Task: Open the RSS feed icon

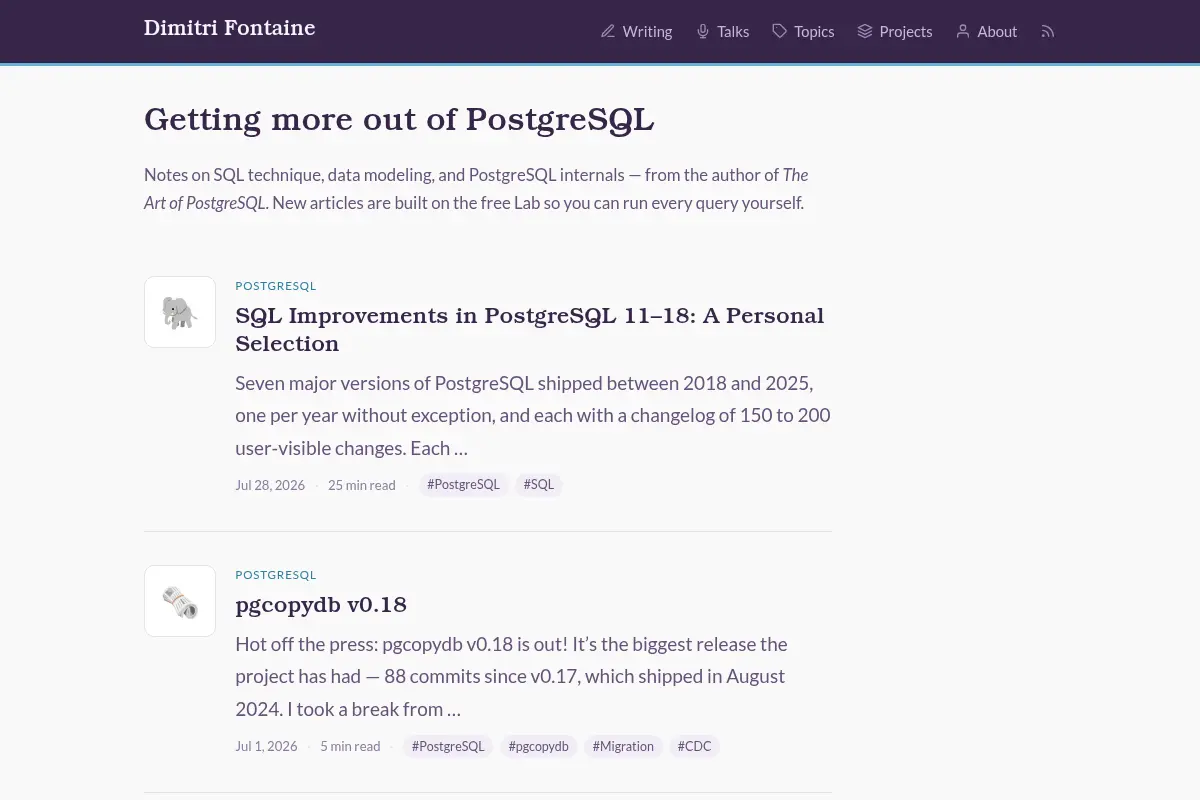Action: (x=1048, y=31)
